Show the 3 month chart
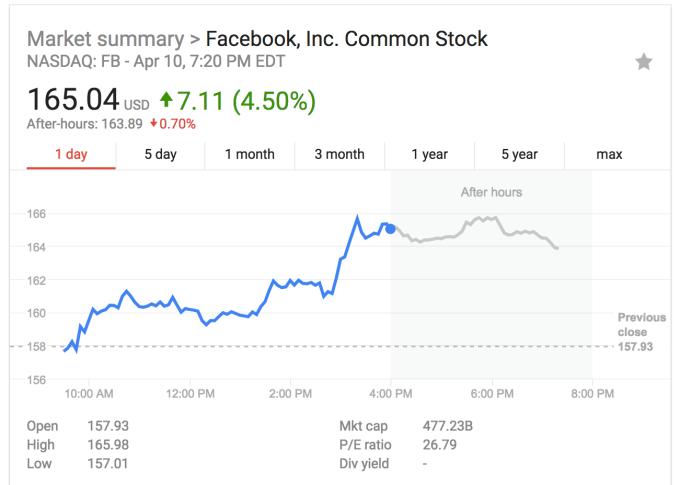The image size is (680, 485). coord(338,154)
